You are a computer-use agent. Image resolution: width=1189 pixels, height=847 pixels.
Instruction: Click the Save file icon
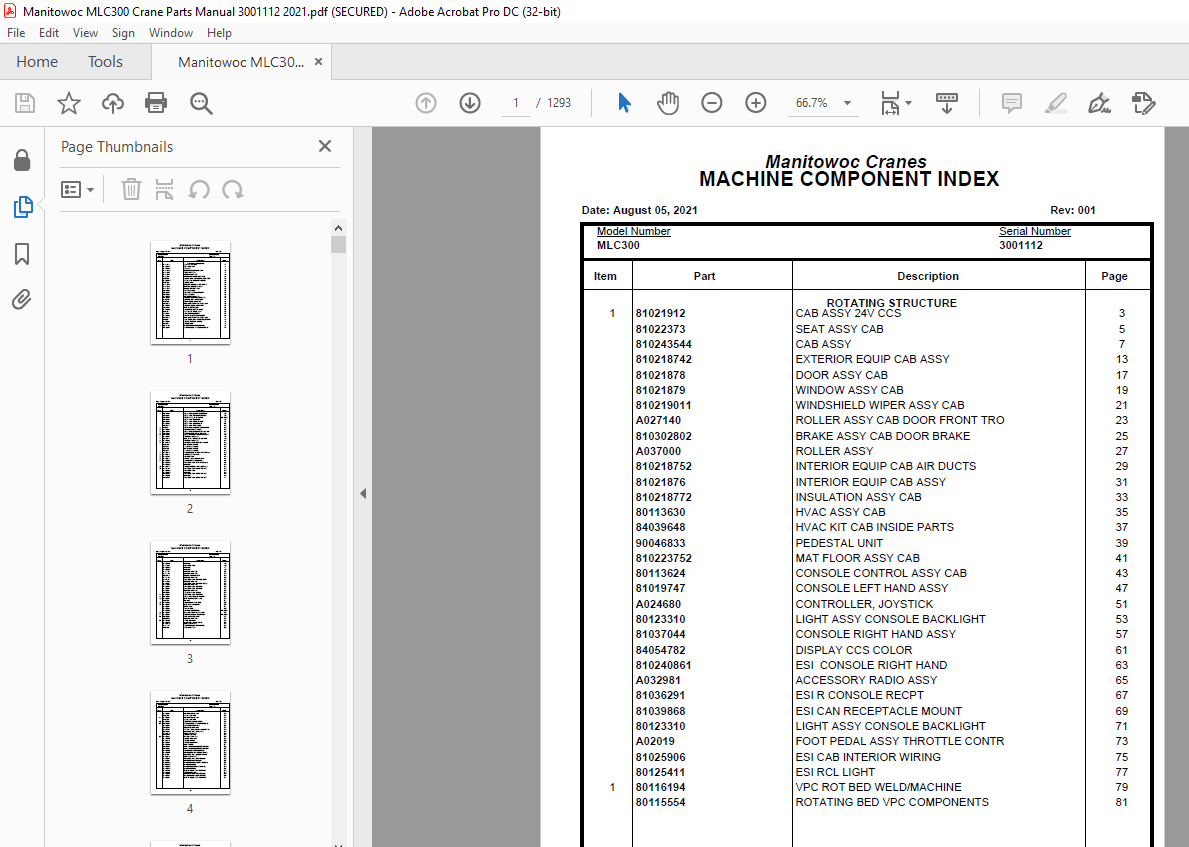tap(25, 103)
